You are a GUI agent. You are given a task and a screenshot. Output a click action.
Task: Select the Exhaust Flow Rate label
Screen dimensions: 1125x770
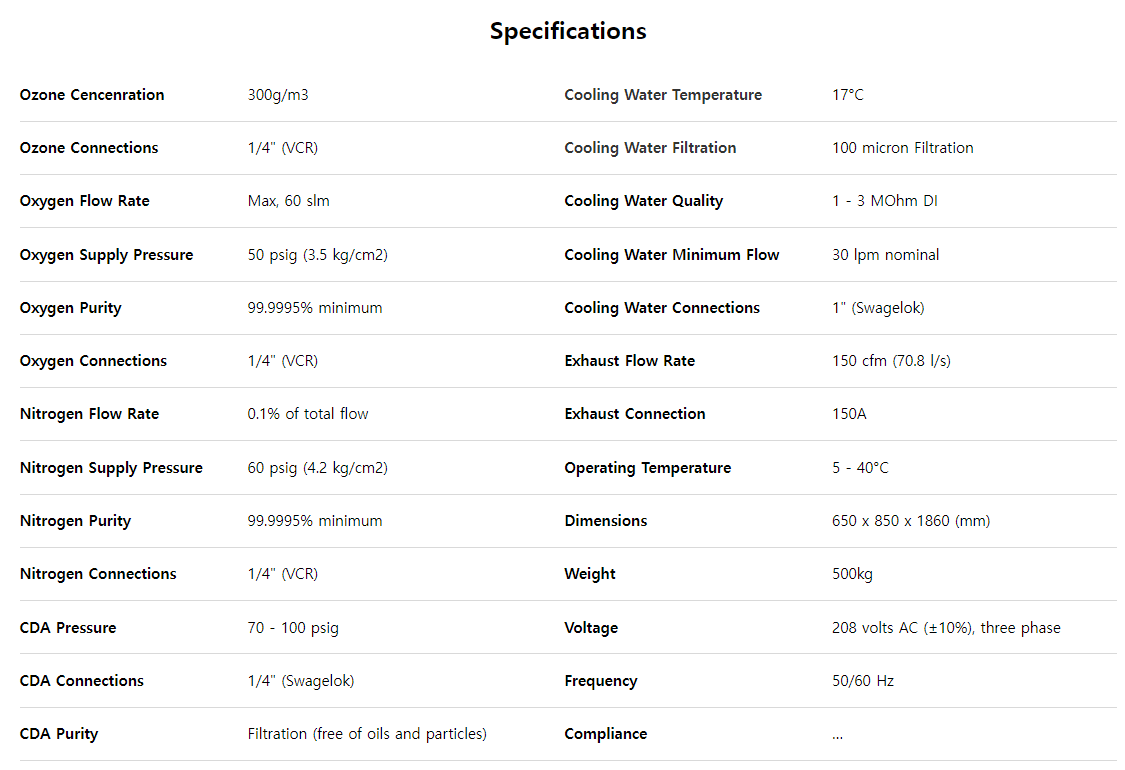click(x=629, y=361)
